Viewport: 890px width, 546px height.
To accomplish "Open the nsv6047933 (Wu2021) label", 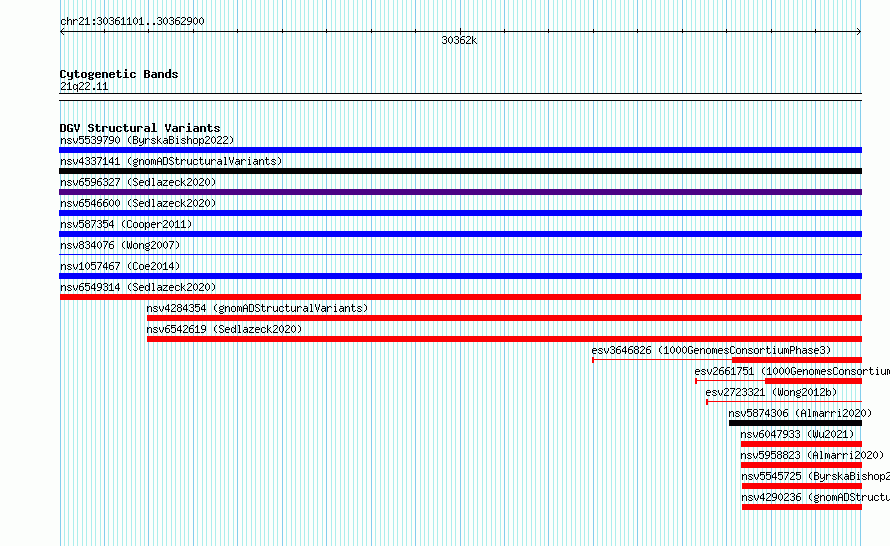I will coord(797,434).
